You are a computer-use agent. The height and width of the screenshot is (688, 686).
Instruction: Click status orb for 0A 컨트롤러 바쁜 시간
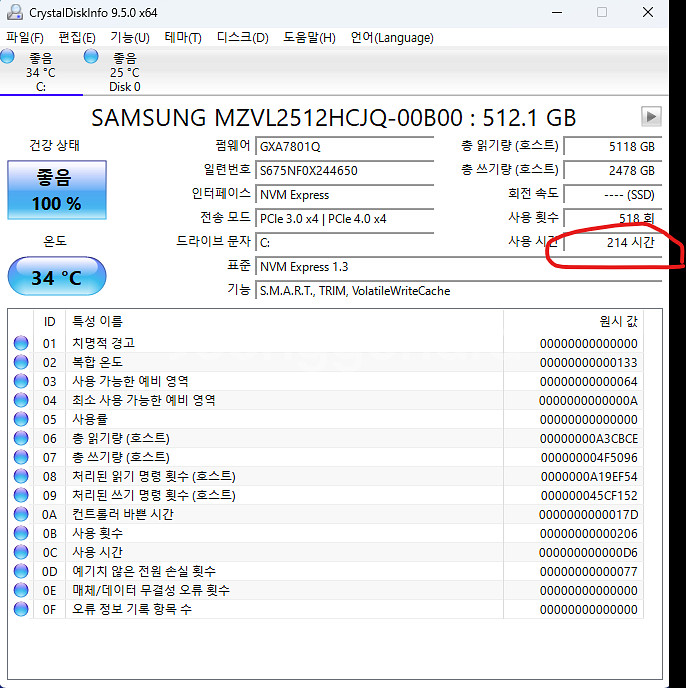(21, 514)
